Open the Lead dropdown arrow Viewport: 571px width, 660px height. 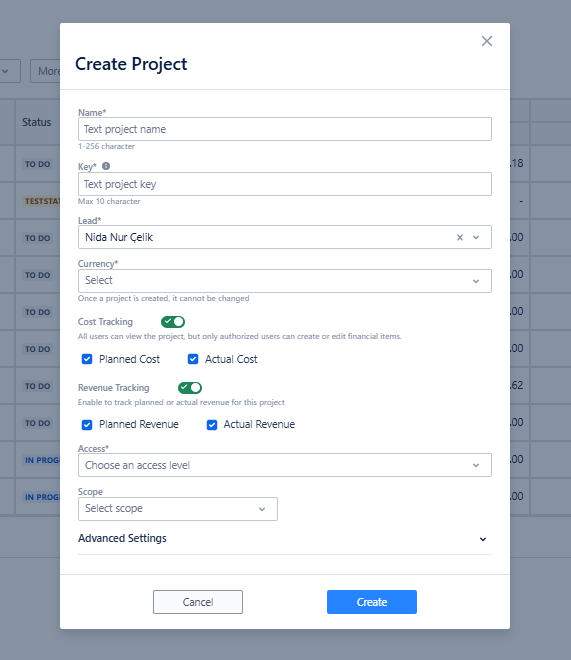(x=476, y=237)
